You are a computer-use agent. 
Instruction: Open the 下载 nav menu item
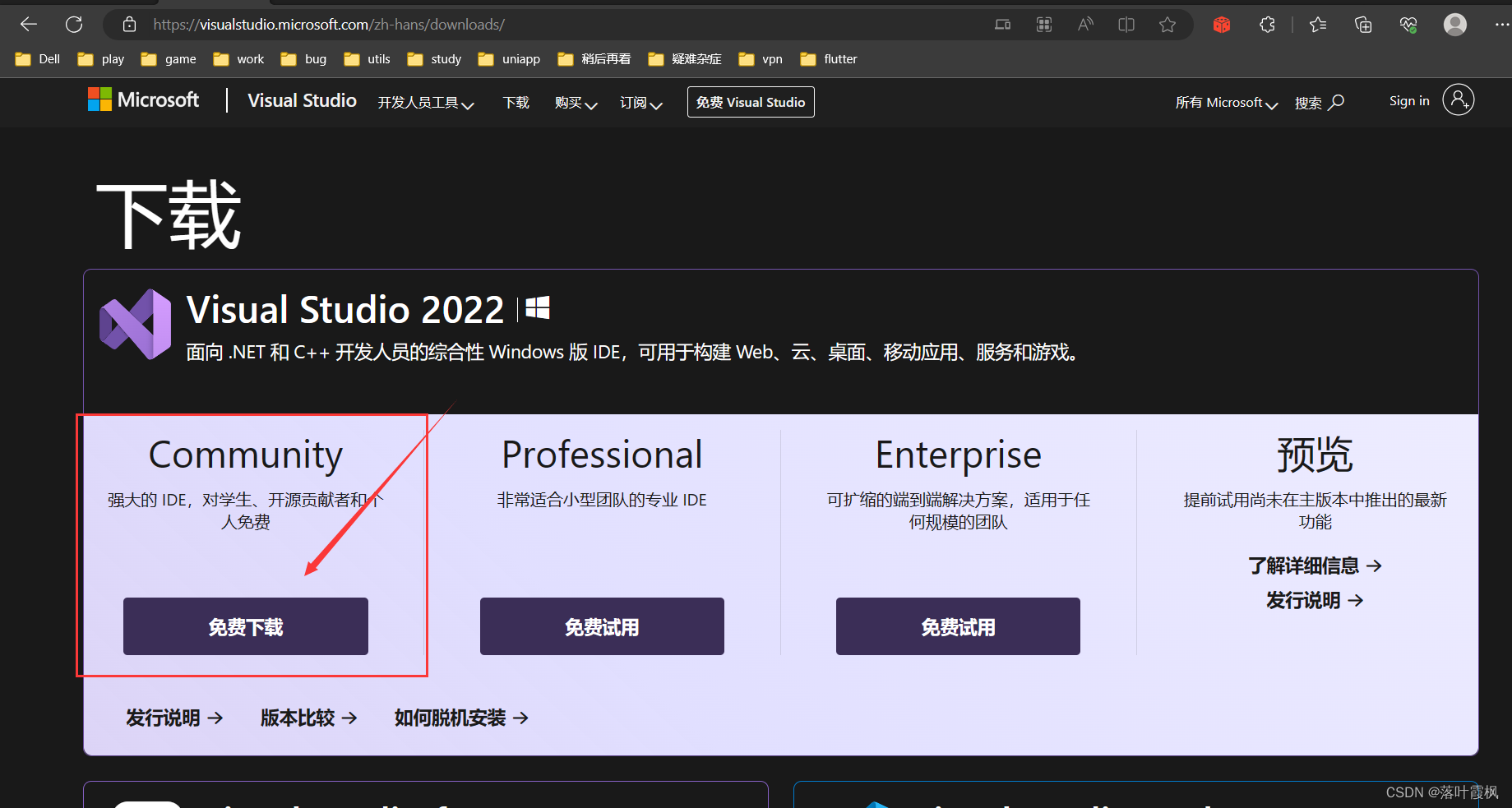pyautogui.click(x=516, y=103)
